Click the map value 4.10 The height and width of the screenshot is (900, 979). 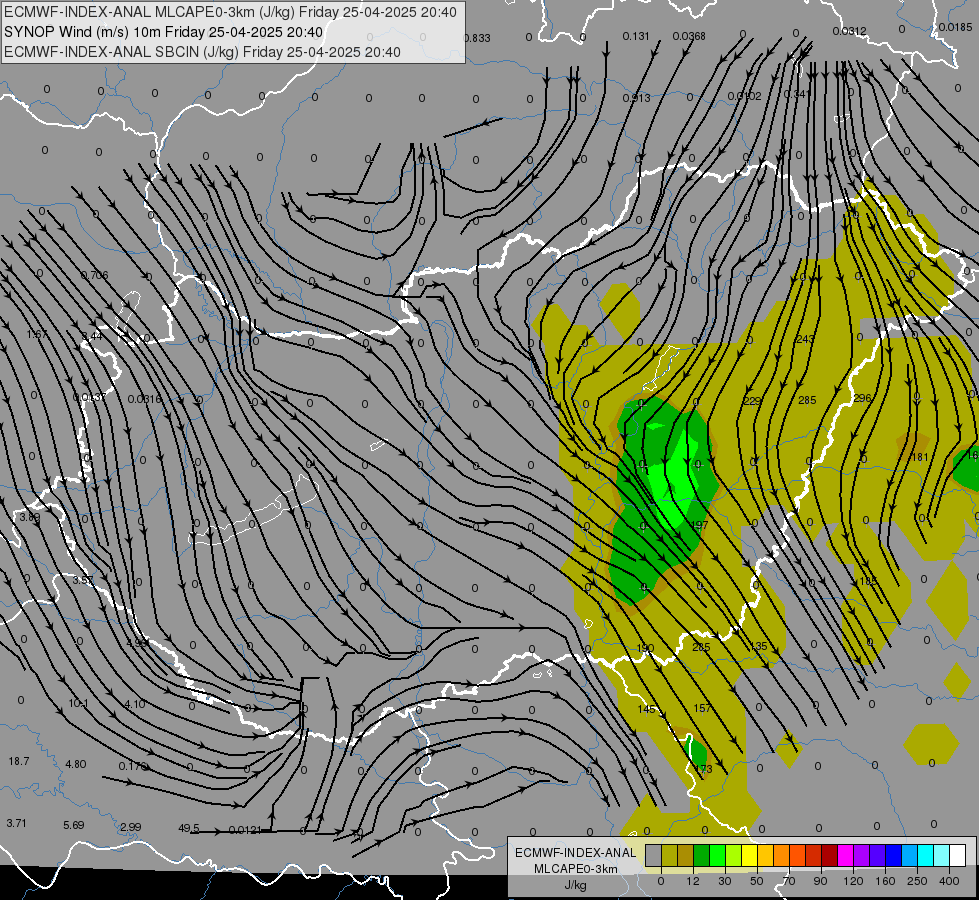135,704
